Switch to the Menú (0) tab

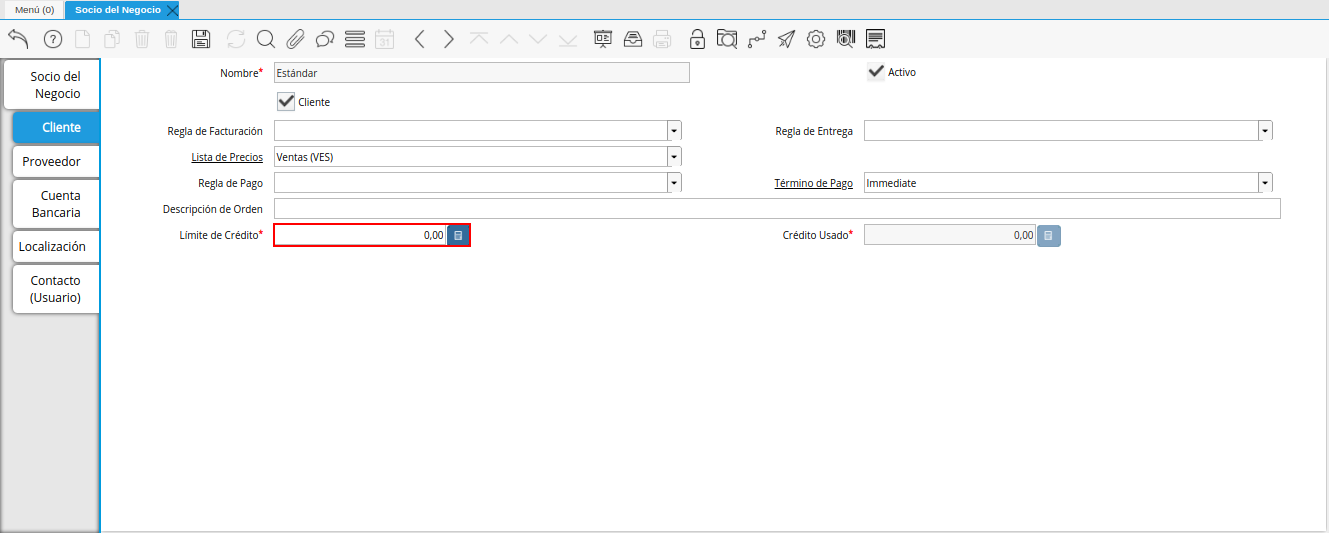click(34, 9)
